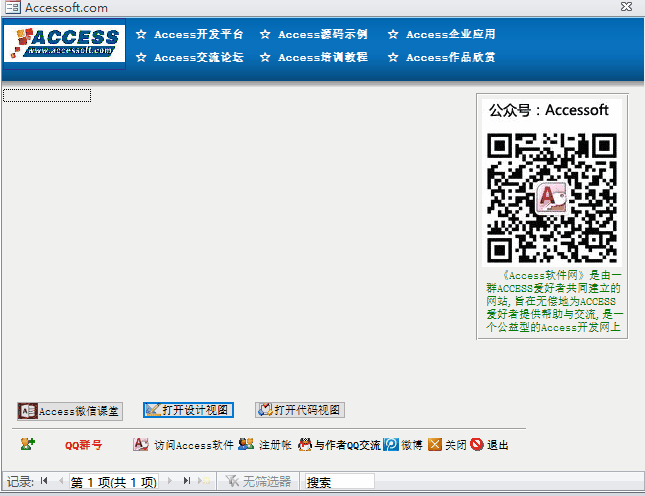Click the star icon beside Access作品欣赏
The image size is (645, 496).
point(393,57)
